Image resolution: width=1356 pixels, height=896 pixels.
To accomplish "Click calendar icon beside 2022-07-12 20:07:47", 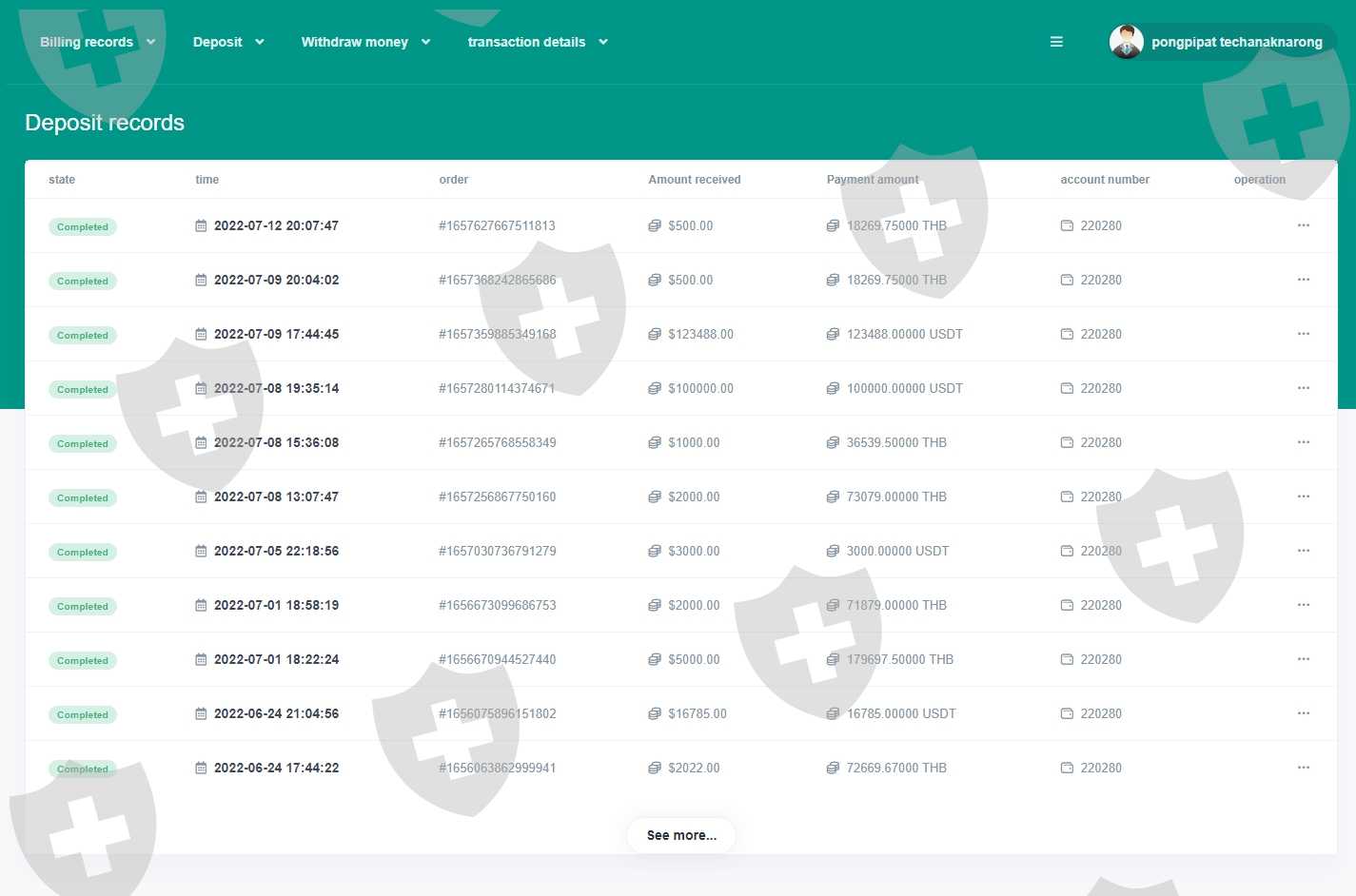I will [x=201, y=226].
